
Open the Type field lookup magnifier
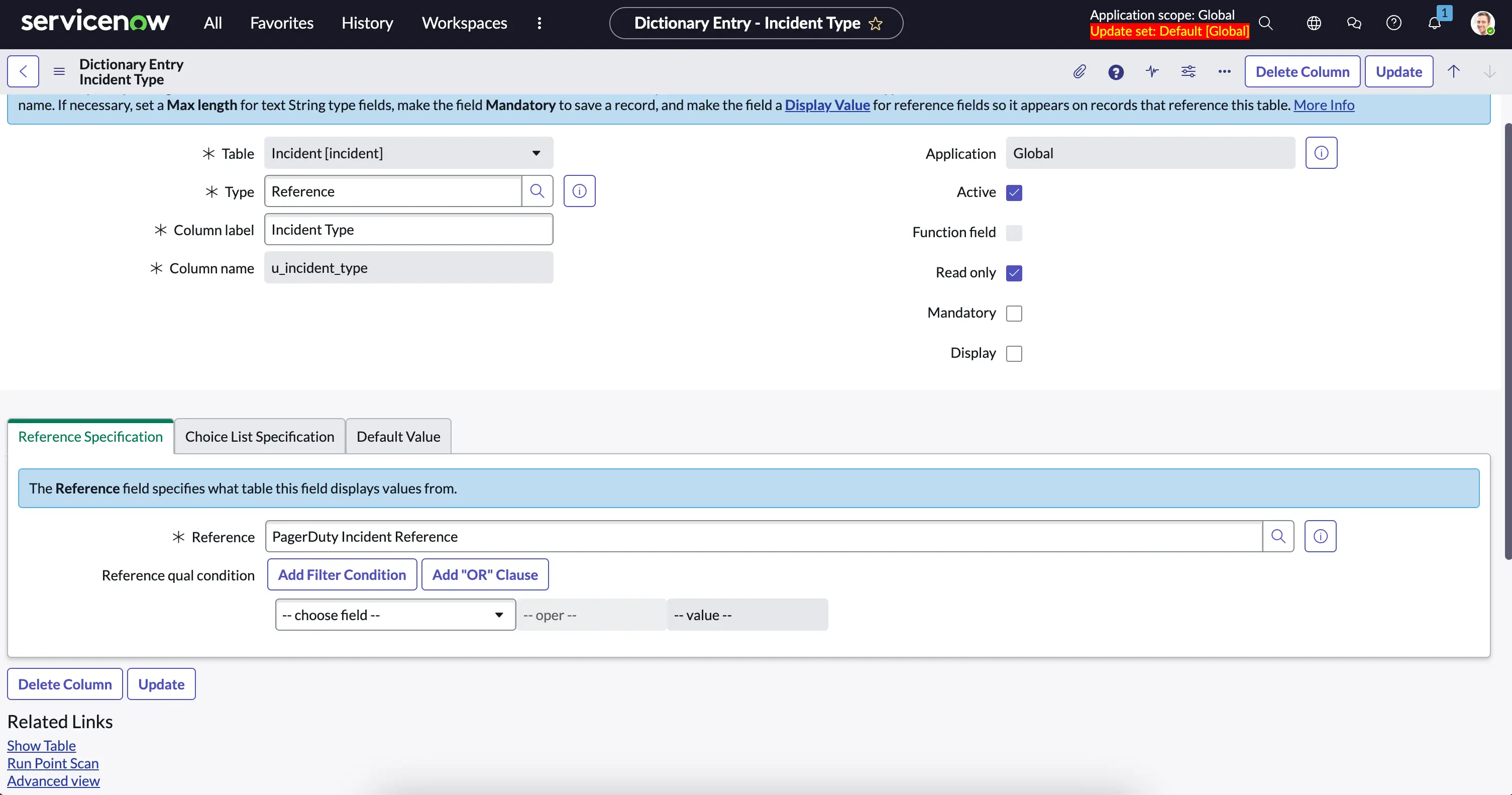537,191
